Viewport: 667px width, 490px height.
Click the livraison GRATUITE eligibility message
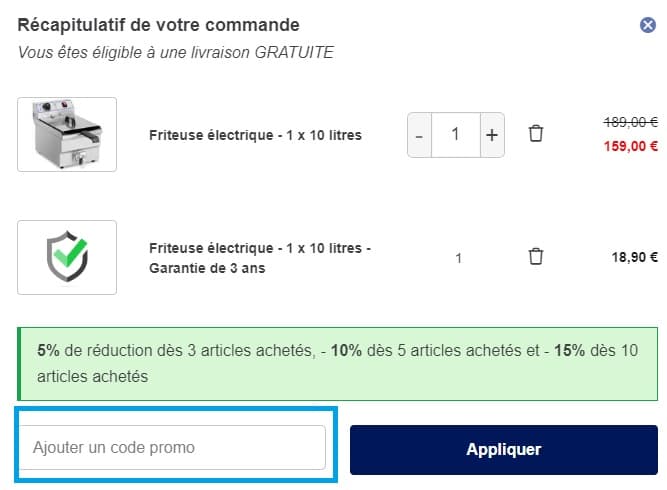point(176,52)
